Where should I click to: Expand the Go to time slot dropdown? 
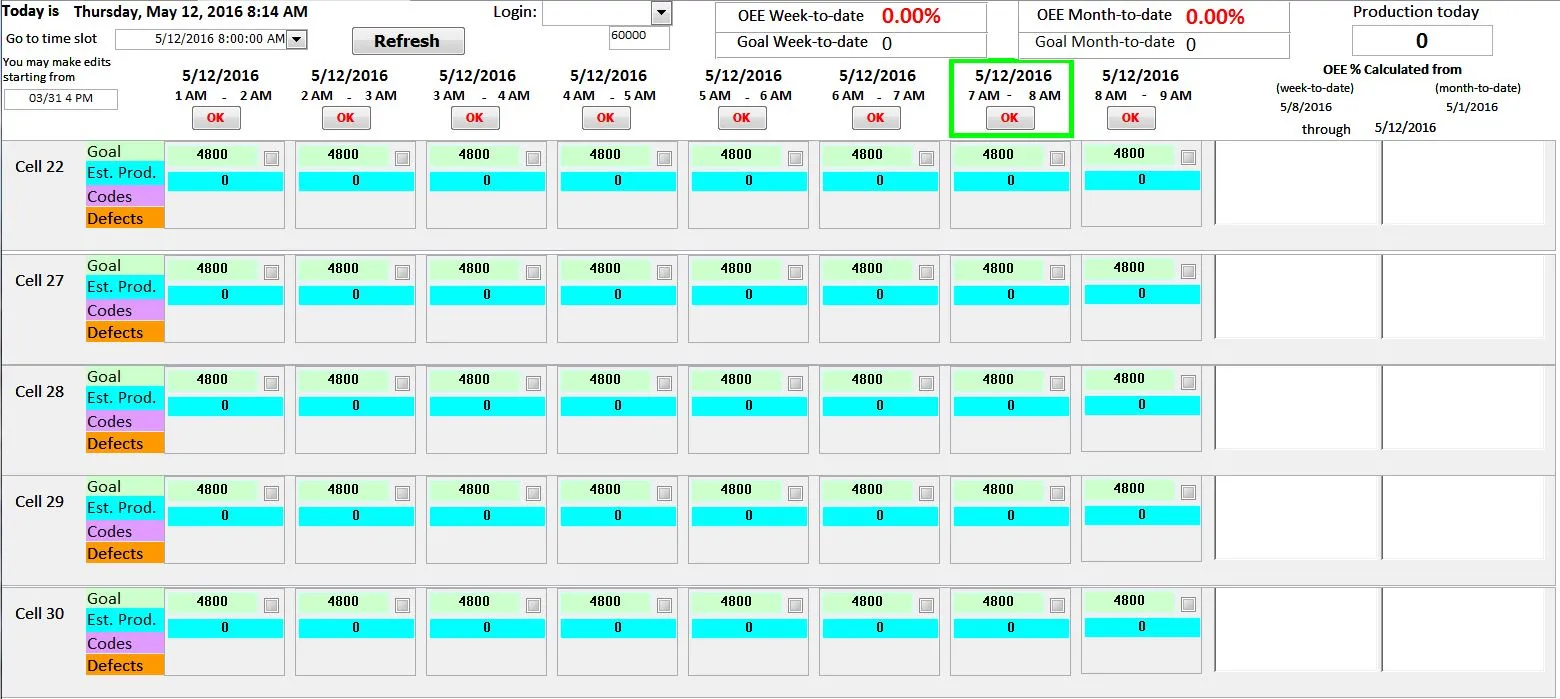pos(297,39)
